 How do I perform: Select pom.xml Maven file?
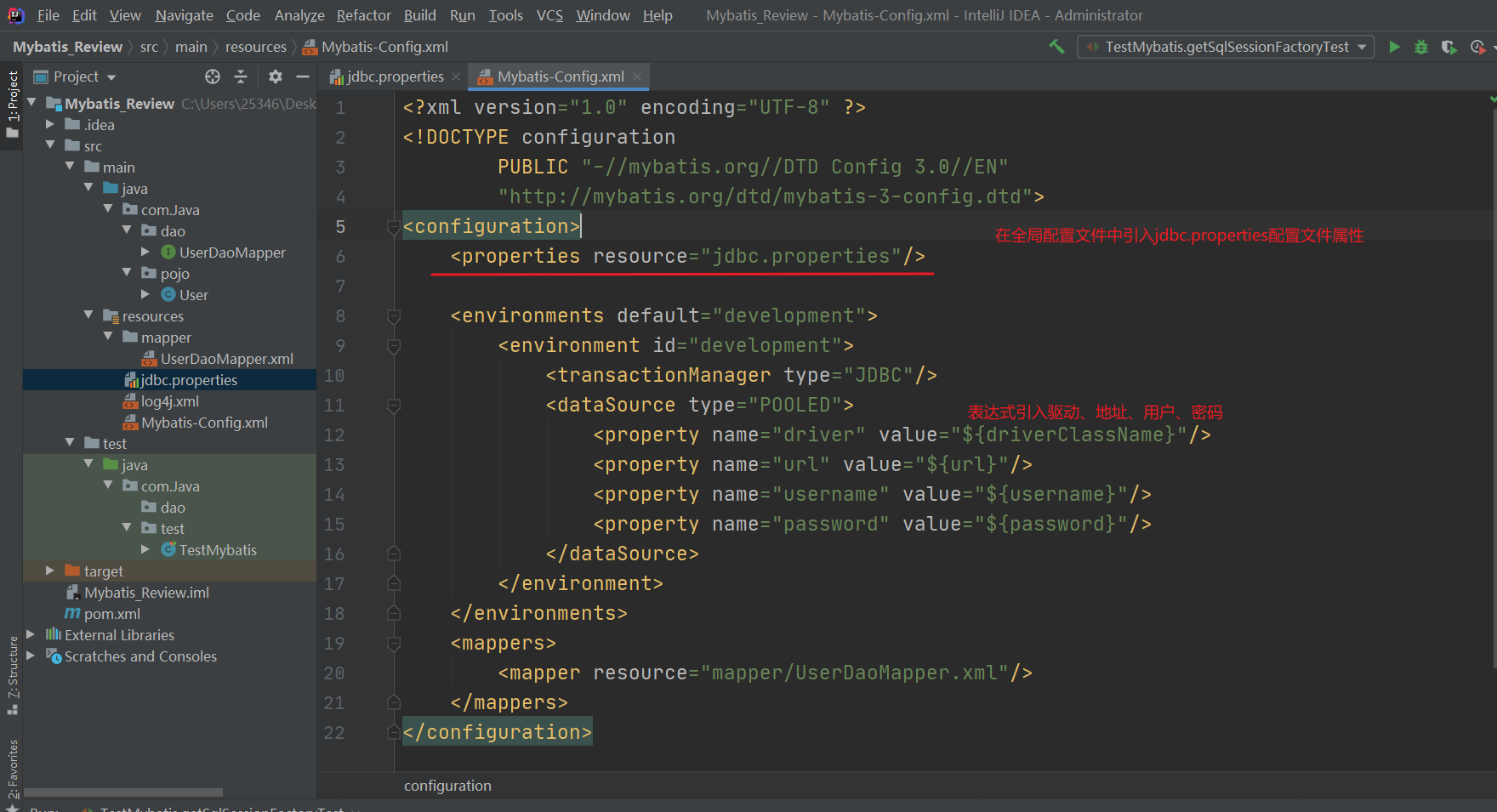pyautogui.click(x=112, y=614)
